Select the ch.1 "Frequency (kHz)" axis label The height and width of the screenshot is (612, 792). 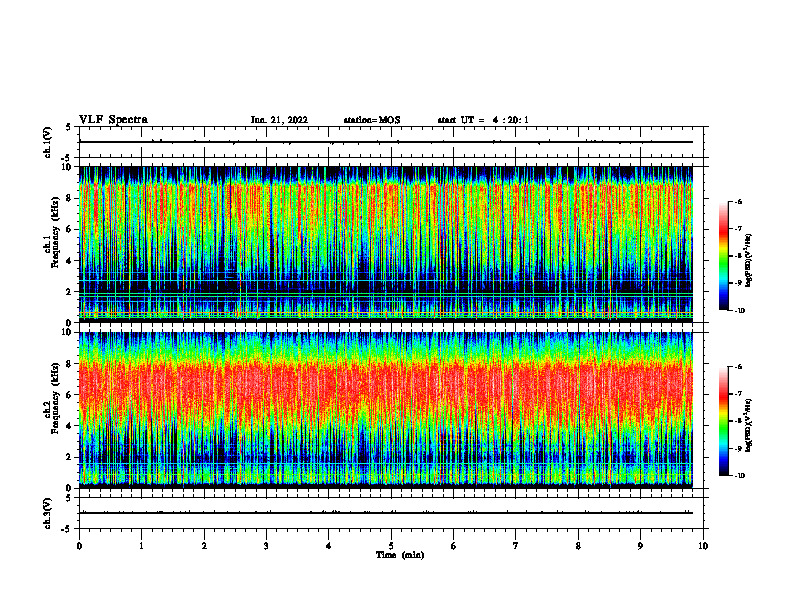[55, 232]
